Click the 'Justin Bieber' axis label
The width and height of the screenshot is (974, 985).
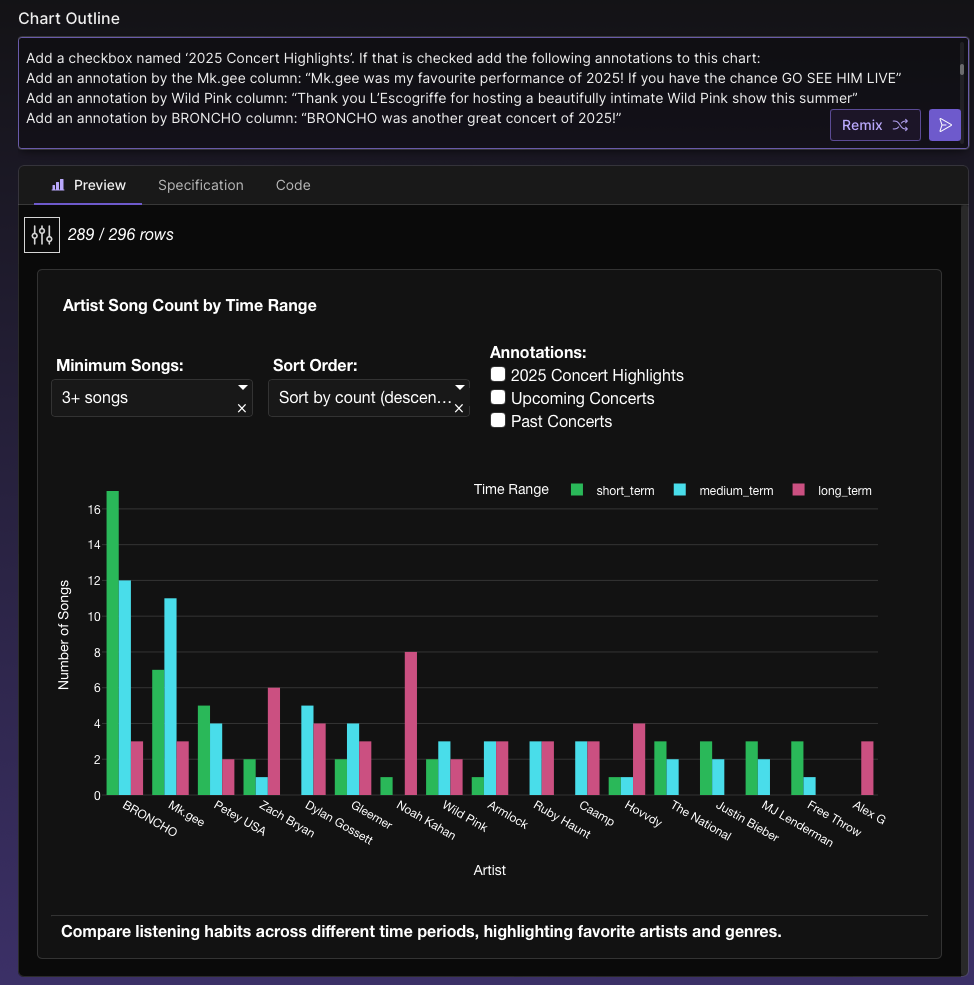pos(748,821)
